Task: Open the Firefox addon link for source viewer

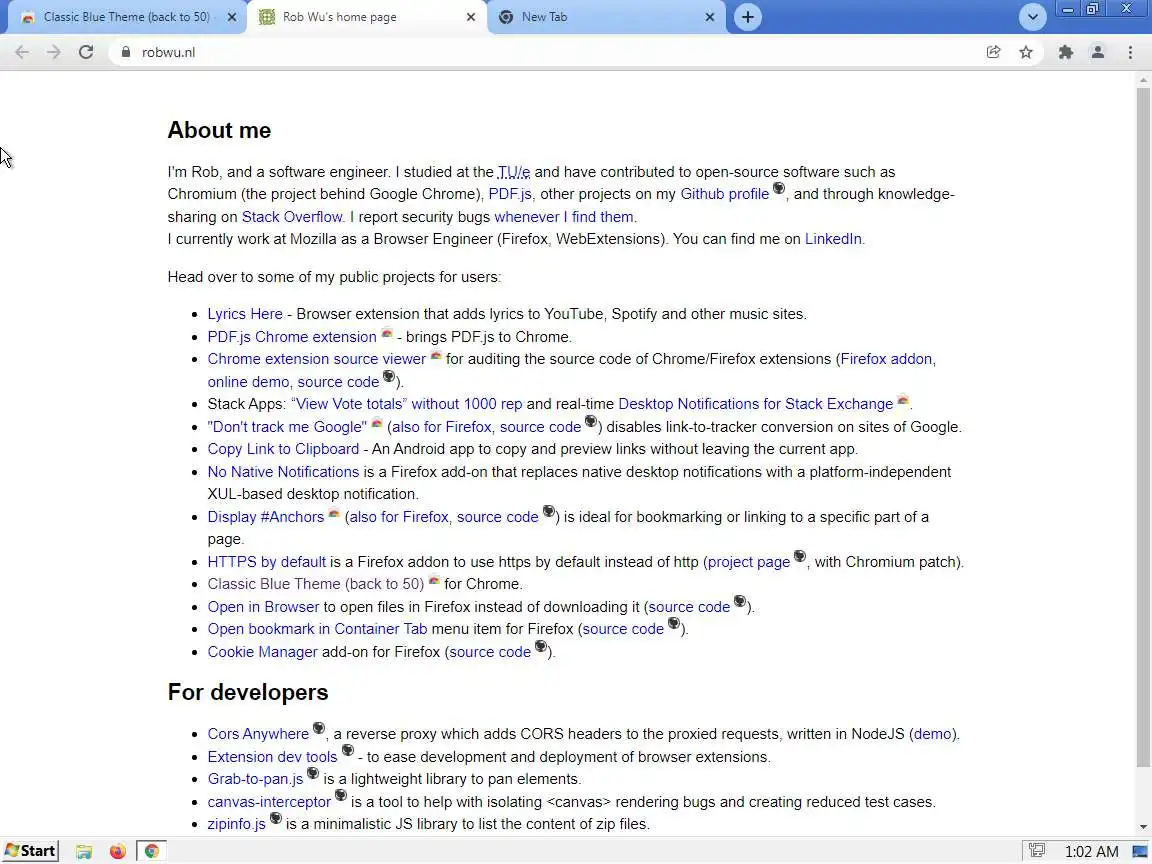Action: 886,359
